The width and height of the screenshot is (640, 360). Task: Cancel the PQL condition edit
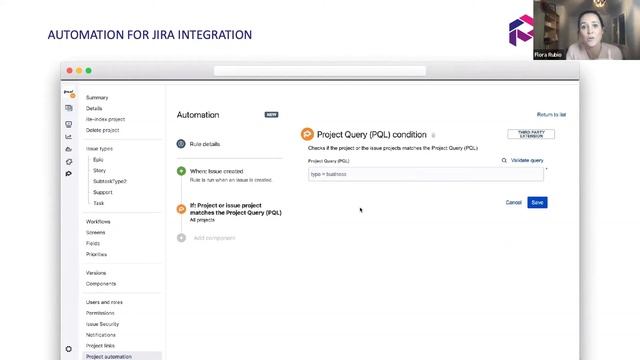[513, 202]
